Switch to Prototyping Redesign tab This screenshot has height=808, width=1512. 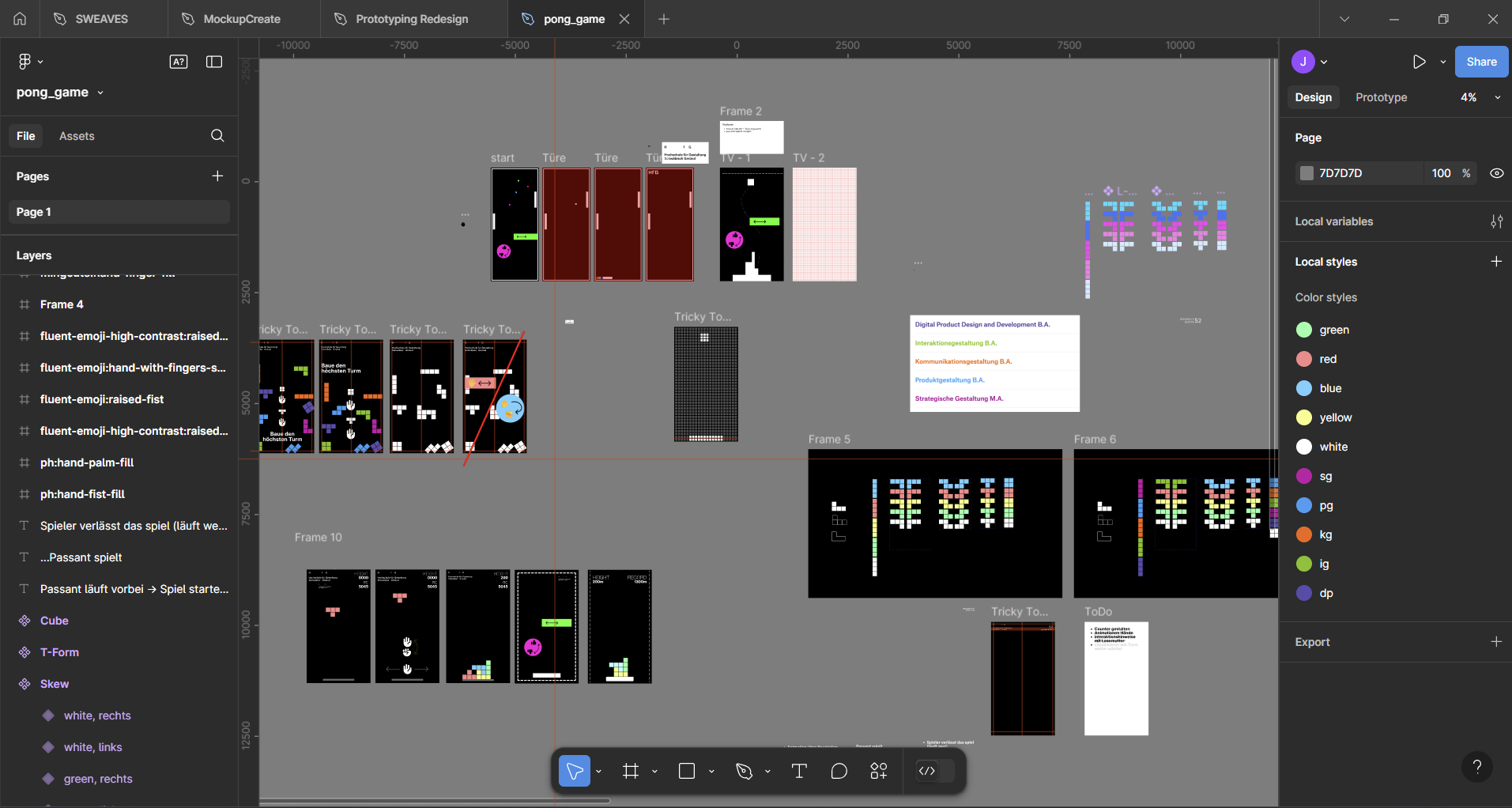412,19
